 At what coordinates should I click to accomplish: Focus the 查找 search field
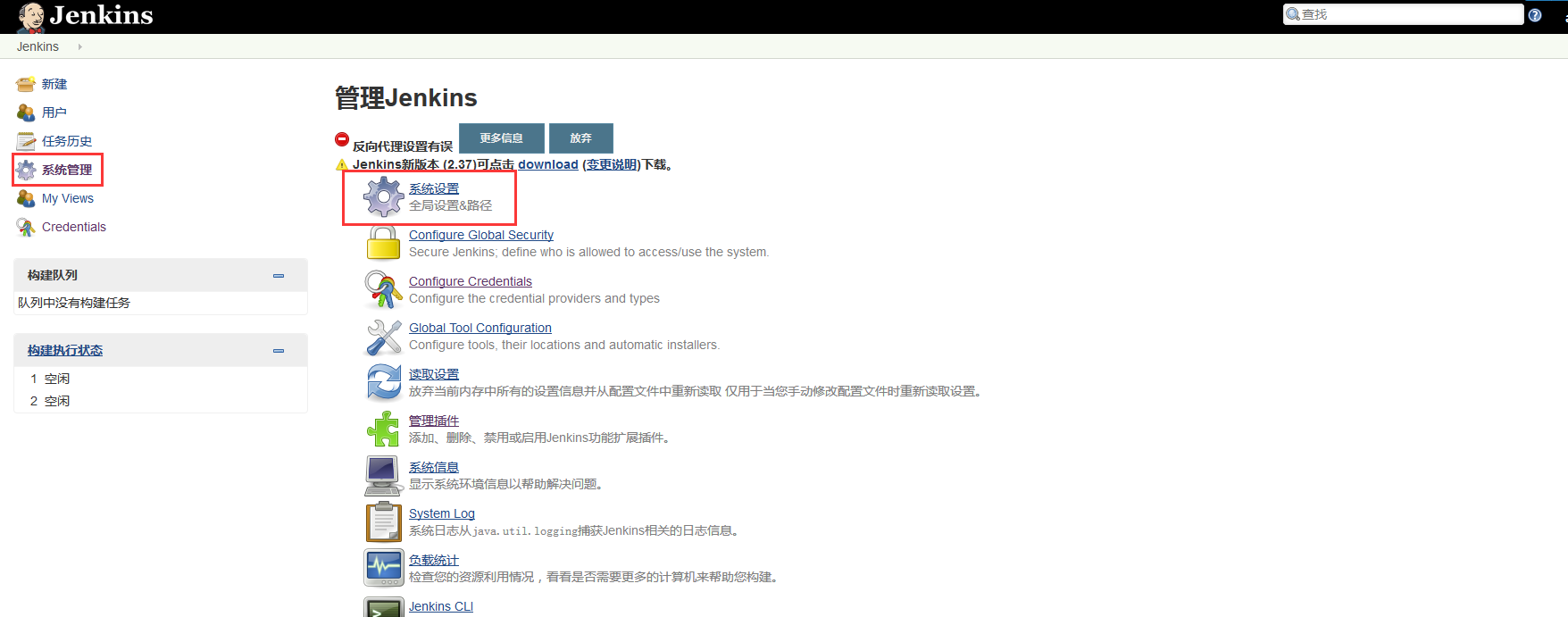pyautogui.click(x=1403, y=14)
